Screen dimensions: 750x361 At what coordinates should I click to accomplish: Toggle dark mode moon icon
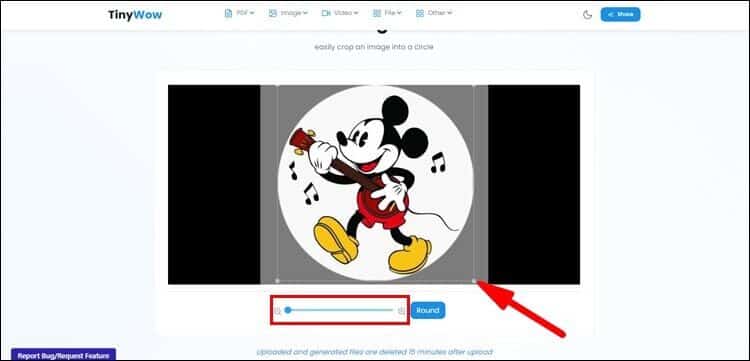click(x=587, y=15)
